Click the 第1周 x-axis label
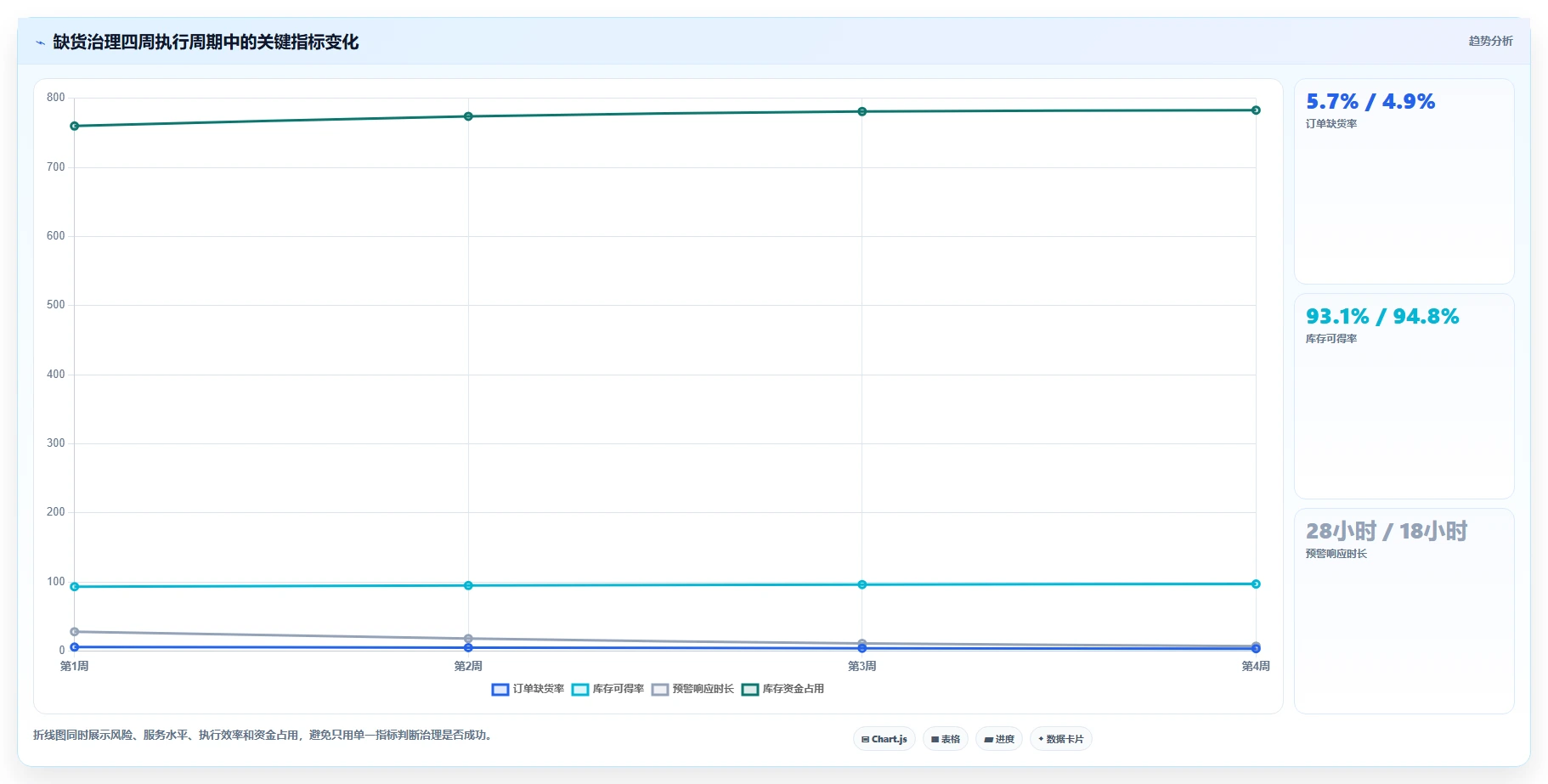Screen dimensions: 1548x784 [75, 667]
